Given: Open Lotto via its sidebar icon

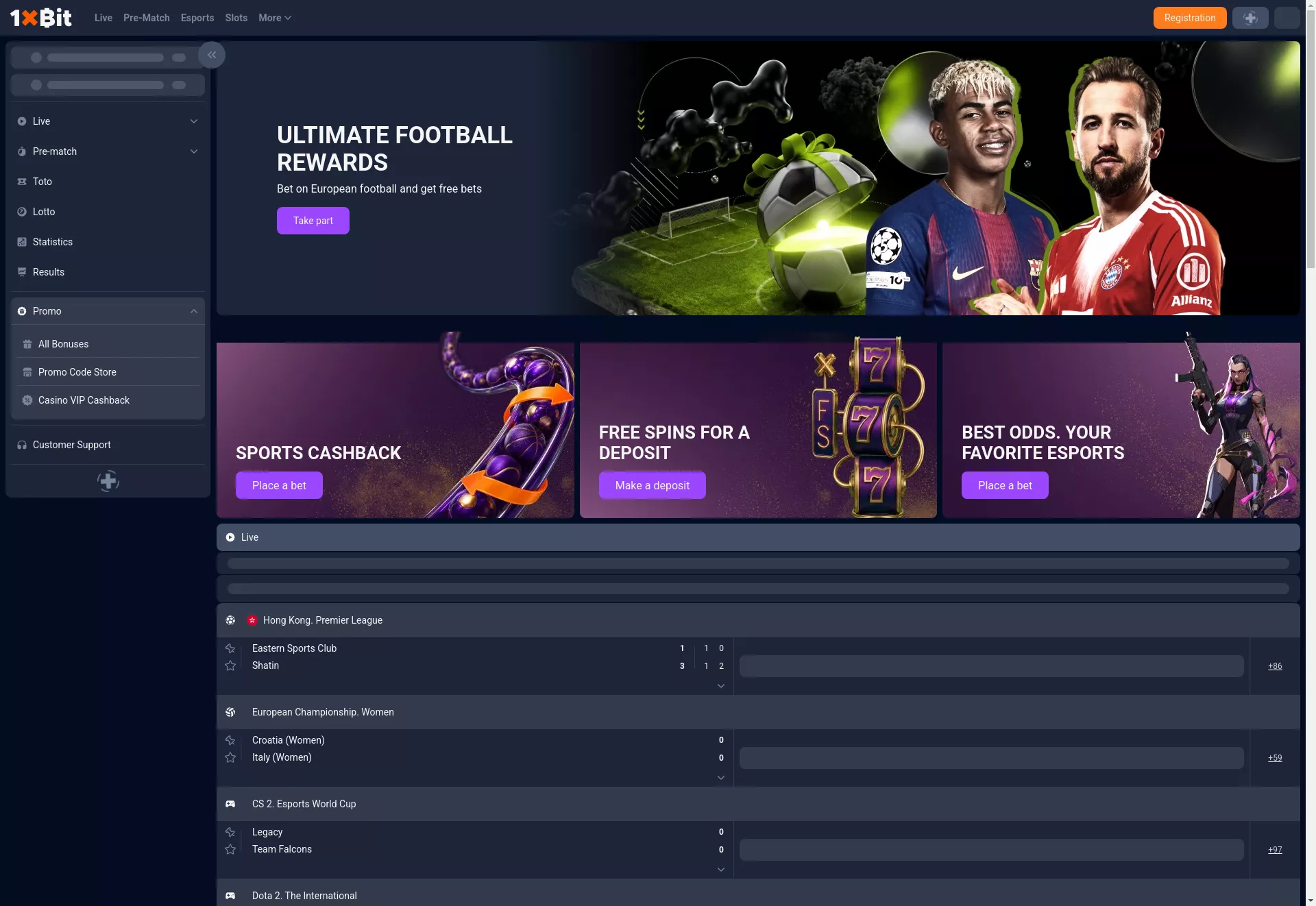Looking at the screenshot, I should (22, 212).
